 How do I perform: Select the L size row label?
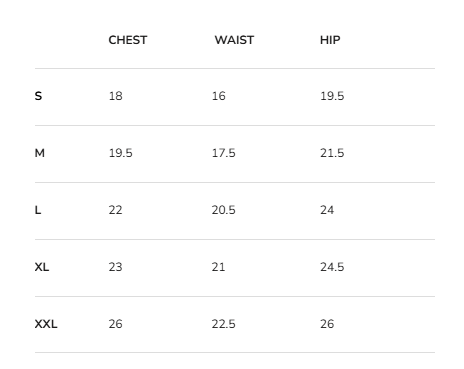pyautogui.click(x=38, y=210)
